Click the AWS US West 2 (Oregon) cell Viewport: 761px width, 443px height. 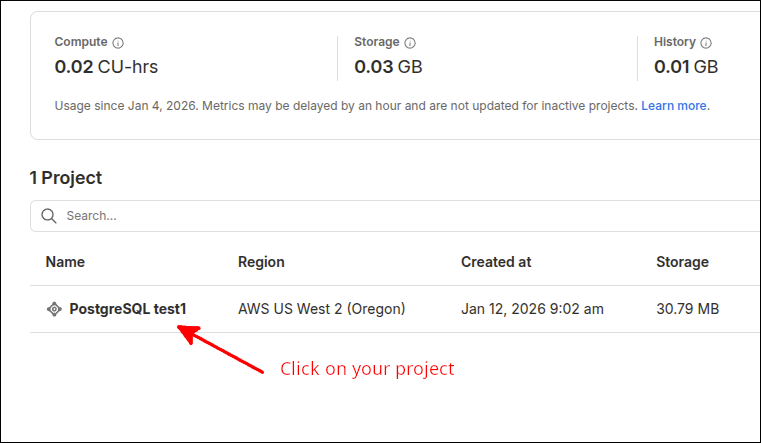pos(321,309)
